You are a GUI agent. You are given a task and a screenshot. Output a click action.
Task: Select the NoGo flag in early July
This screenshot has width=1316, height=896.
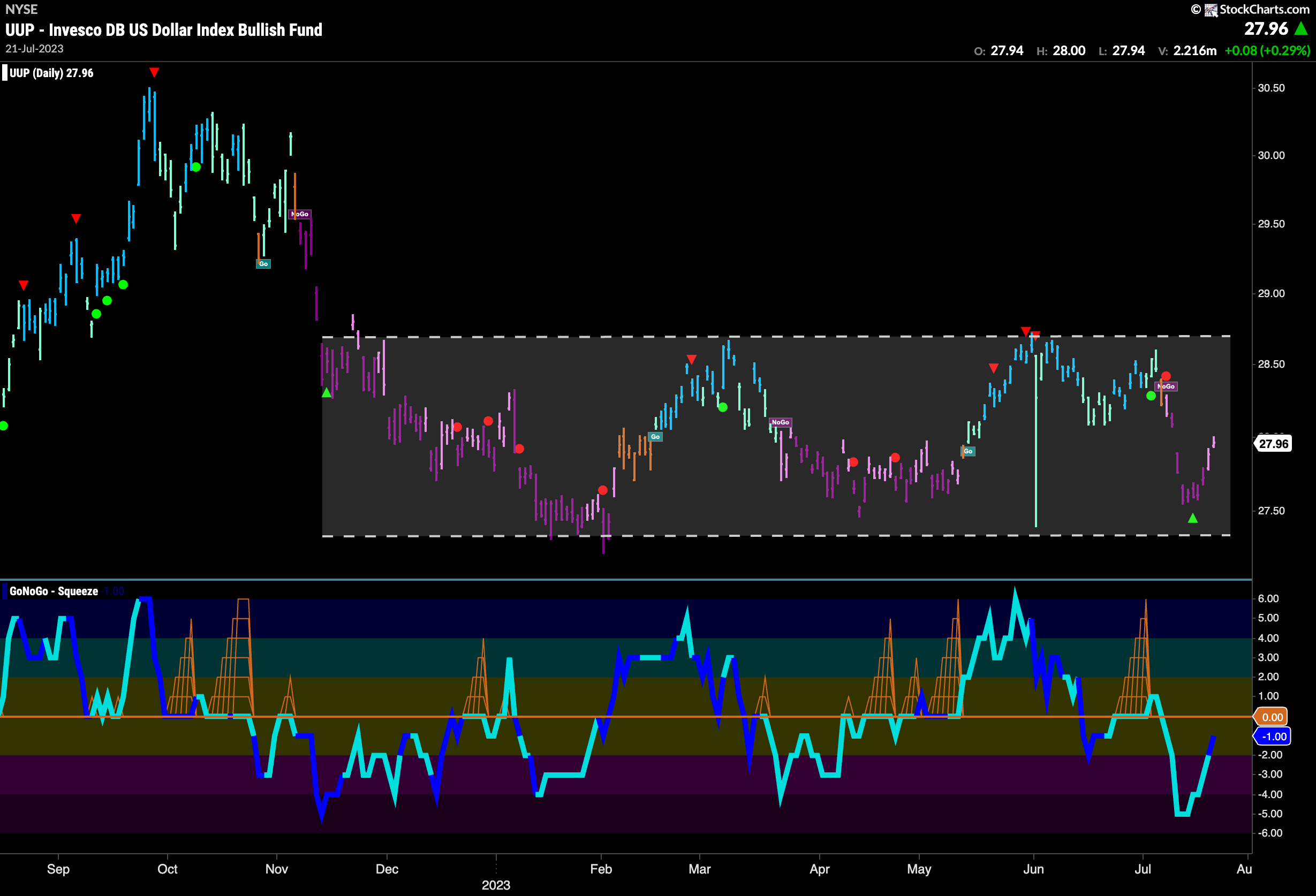1167,386
